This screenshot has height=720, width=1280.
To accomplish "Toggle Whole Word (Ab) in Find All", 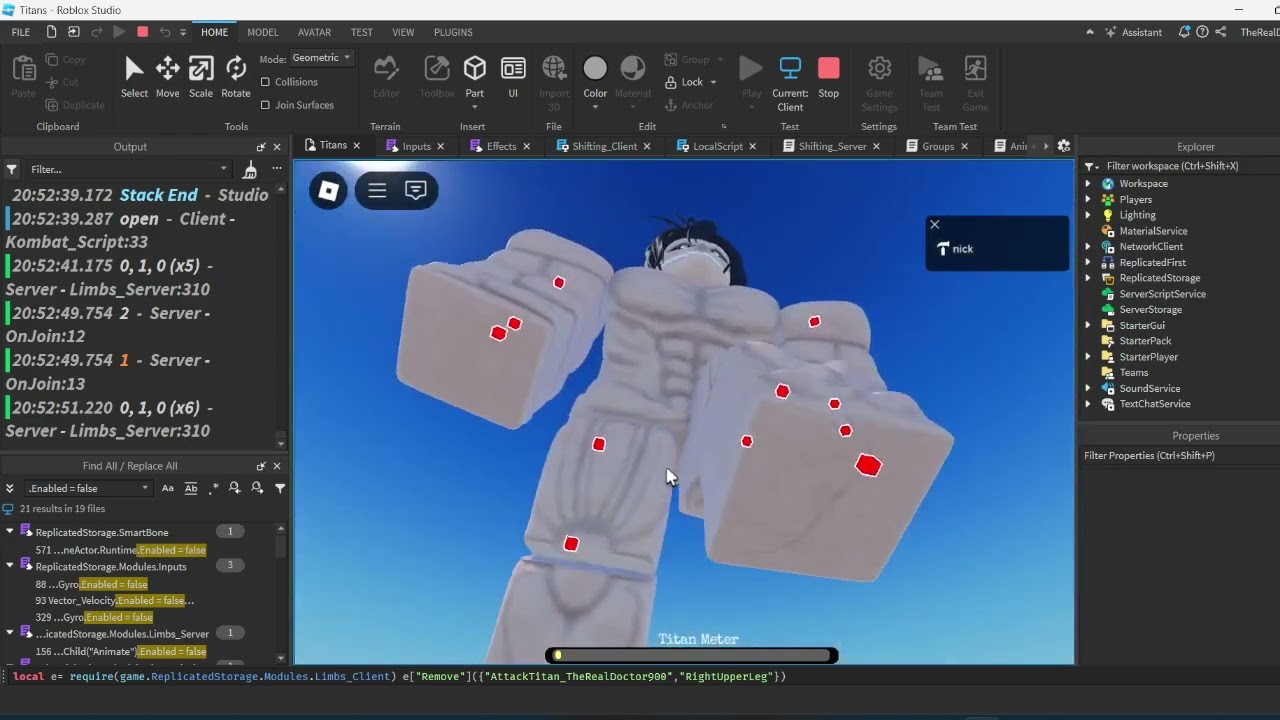I will click(x=191, y=488).
